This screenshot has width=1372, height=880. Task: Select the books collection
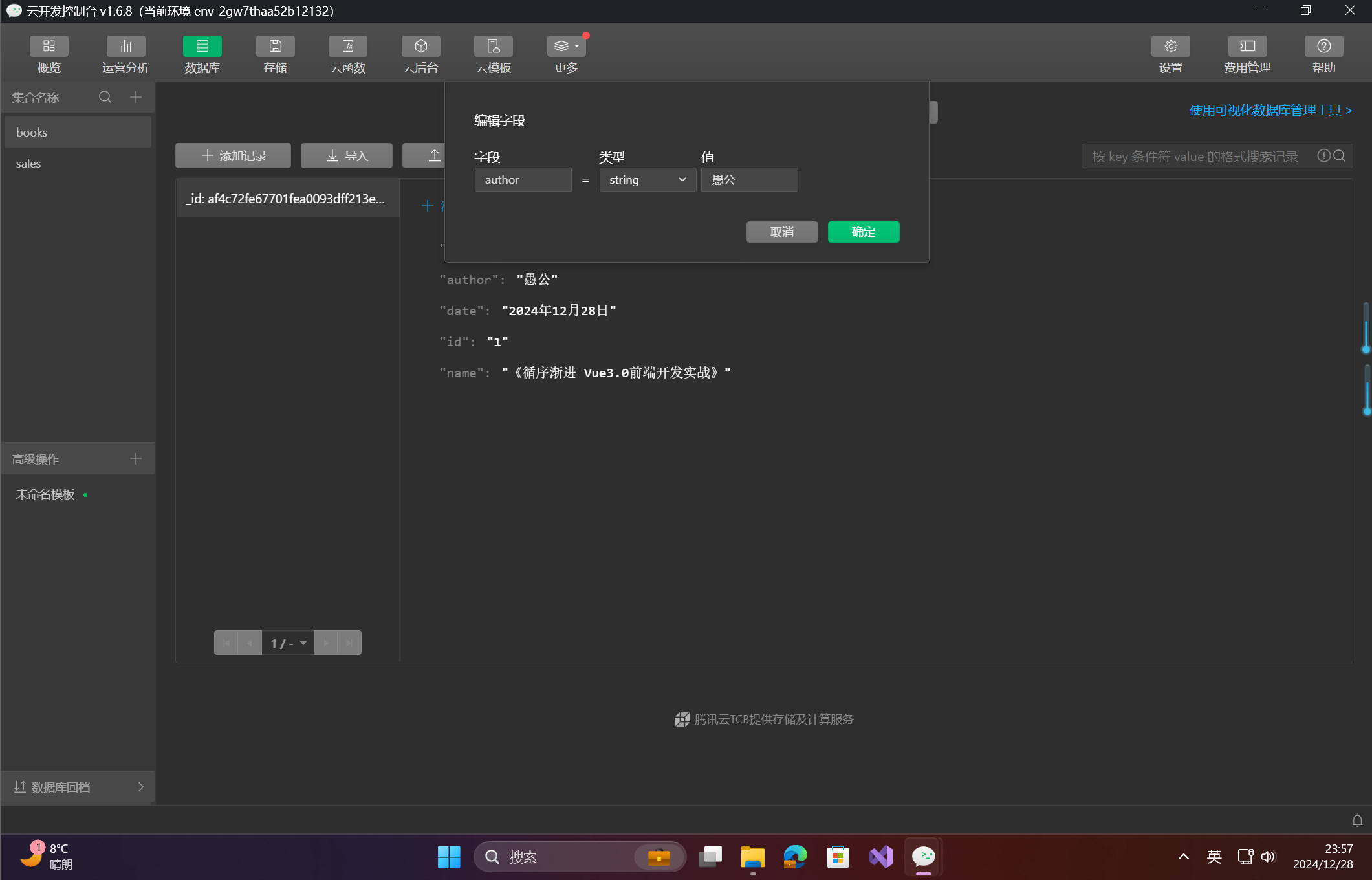click(x=32, y=133)
